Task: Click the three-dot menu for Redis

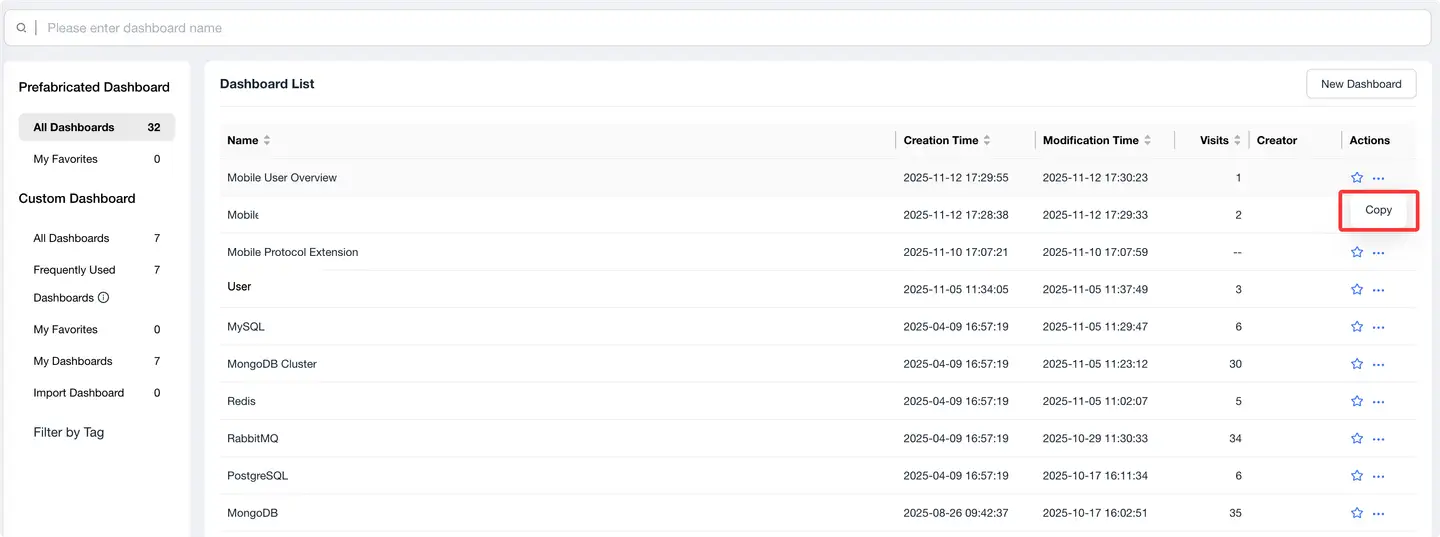Action: pyautogui.click(x=1379, y=402)
